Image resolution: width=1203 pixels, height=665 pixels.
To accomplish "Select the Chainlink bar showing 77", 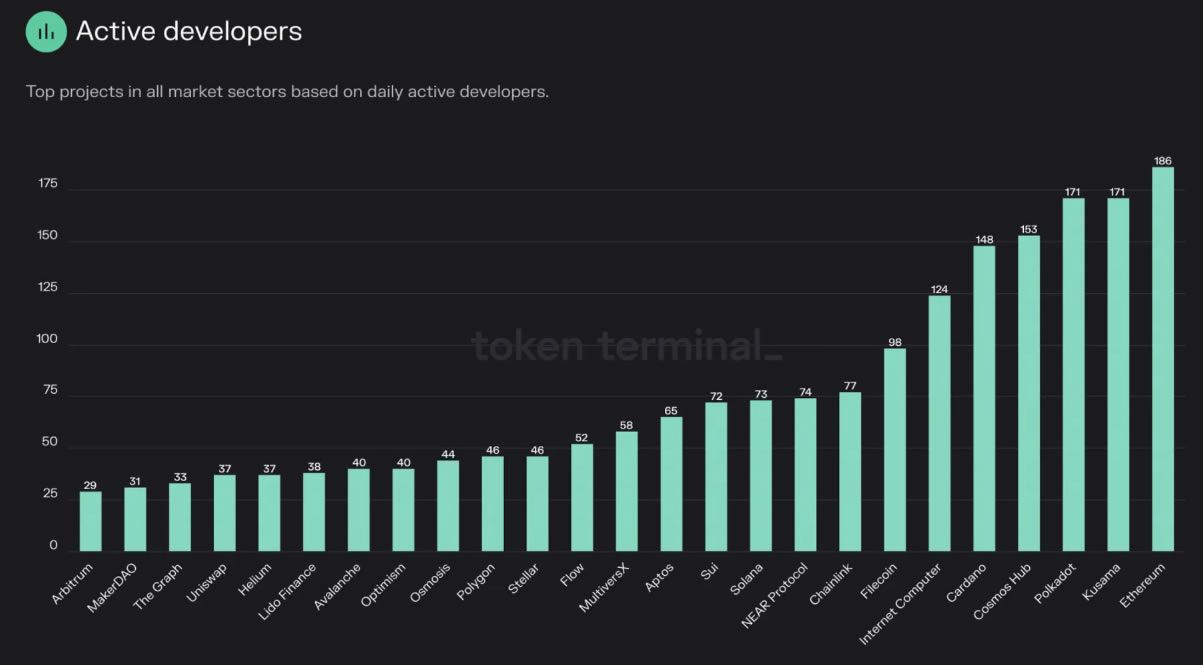I will point(850,472).
